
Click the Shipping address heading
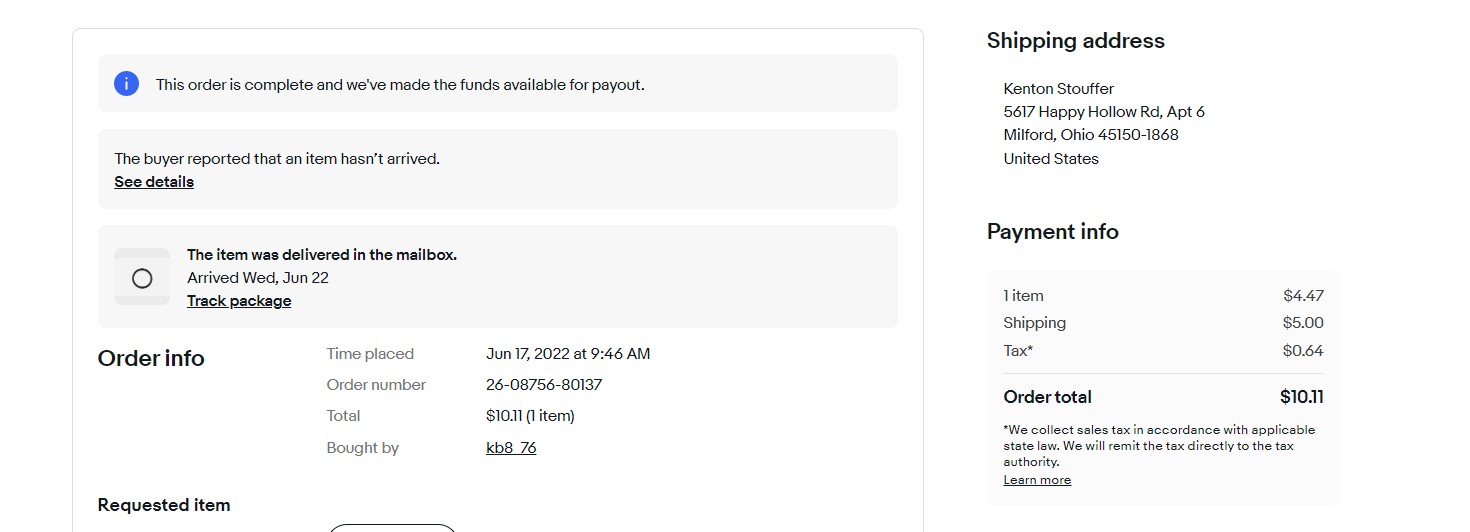[x=1075, y=41]
